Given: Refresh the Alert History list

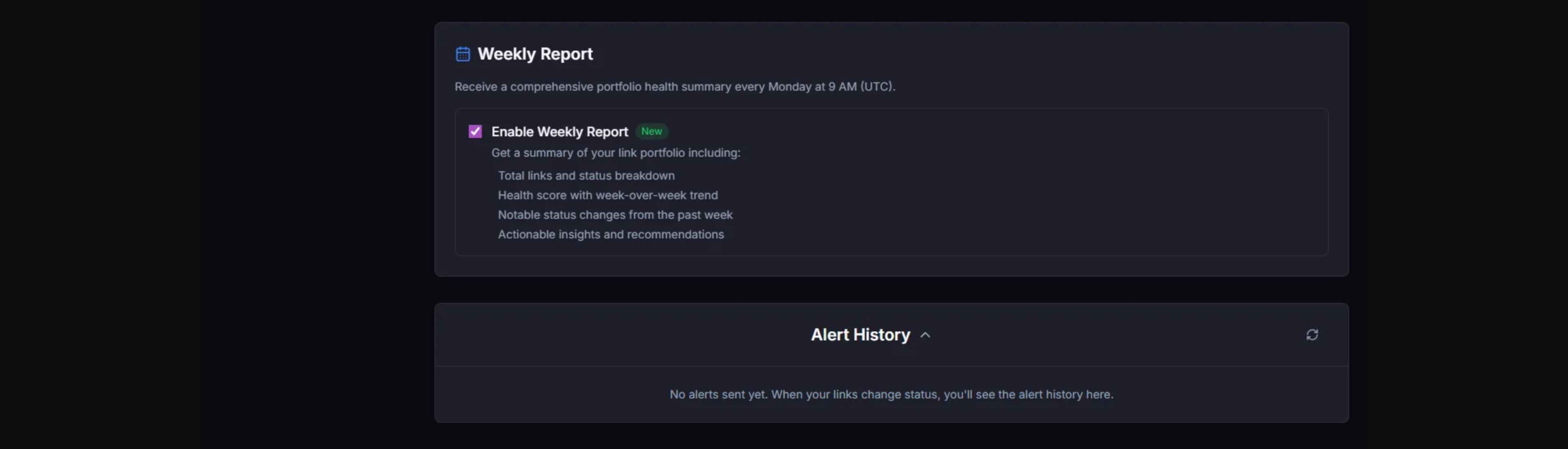Looking at the screenshot, I should pyautogui.click(x=1312, y=335).
